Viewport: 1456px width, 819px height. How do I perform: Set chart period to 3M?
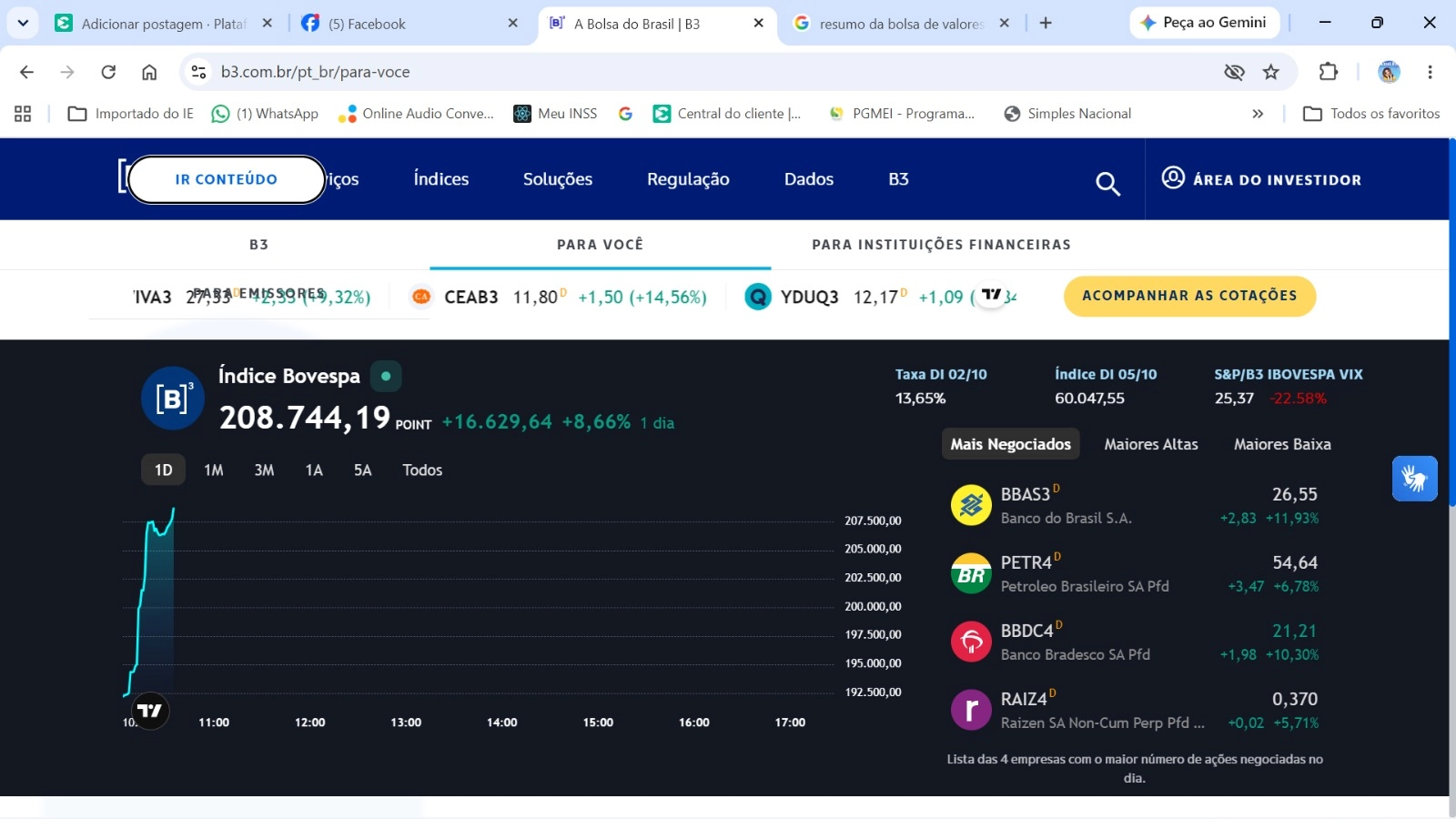click(264, 470)
